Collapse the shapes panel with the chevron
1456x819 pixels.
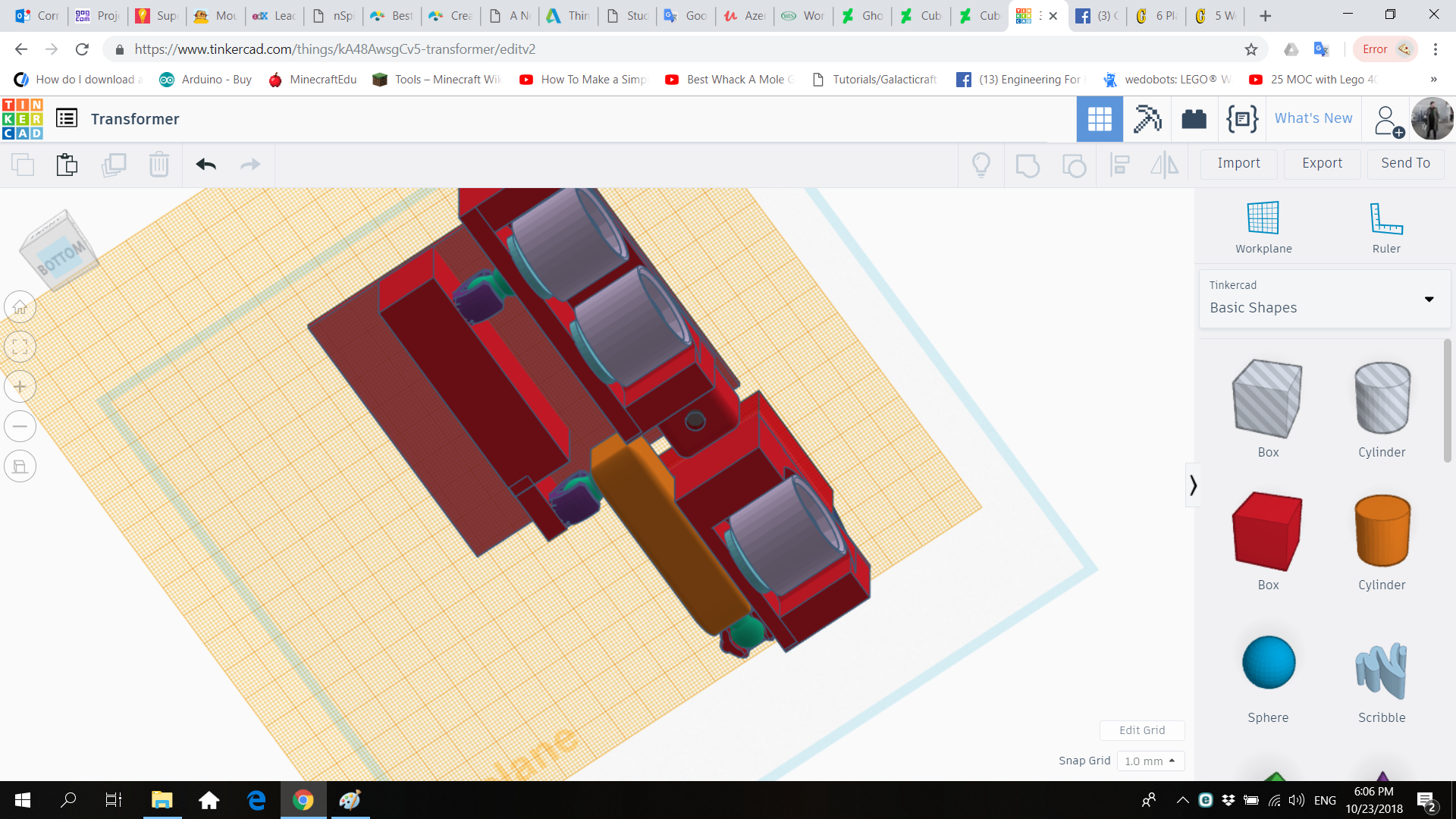coord(1194,484)
